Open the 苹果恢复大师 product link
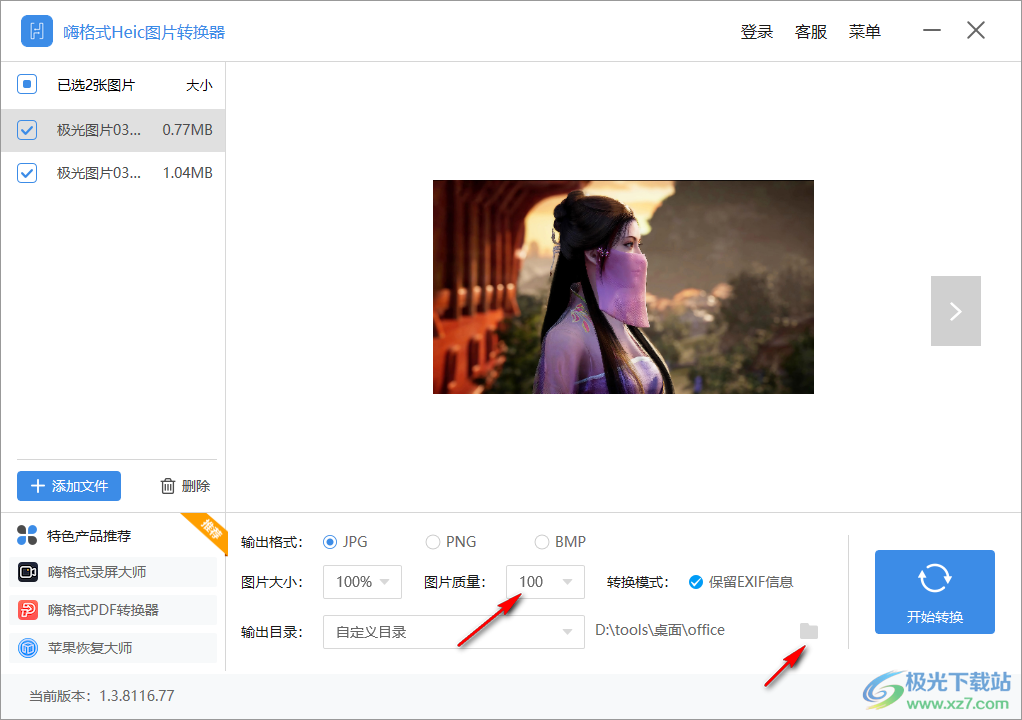Image resolution: width=1022 pixels, height=720 pixels. click(113, 648)
